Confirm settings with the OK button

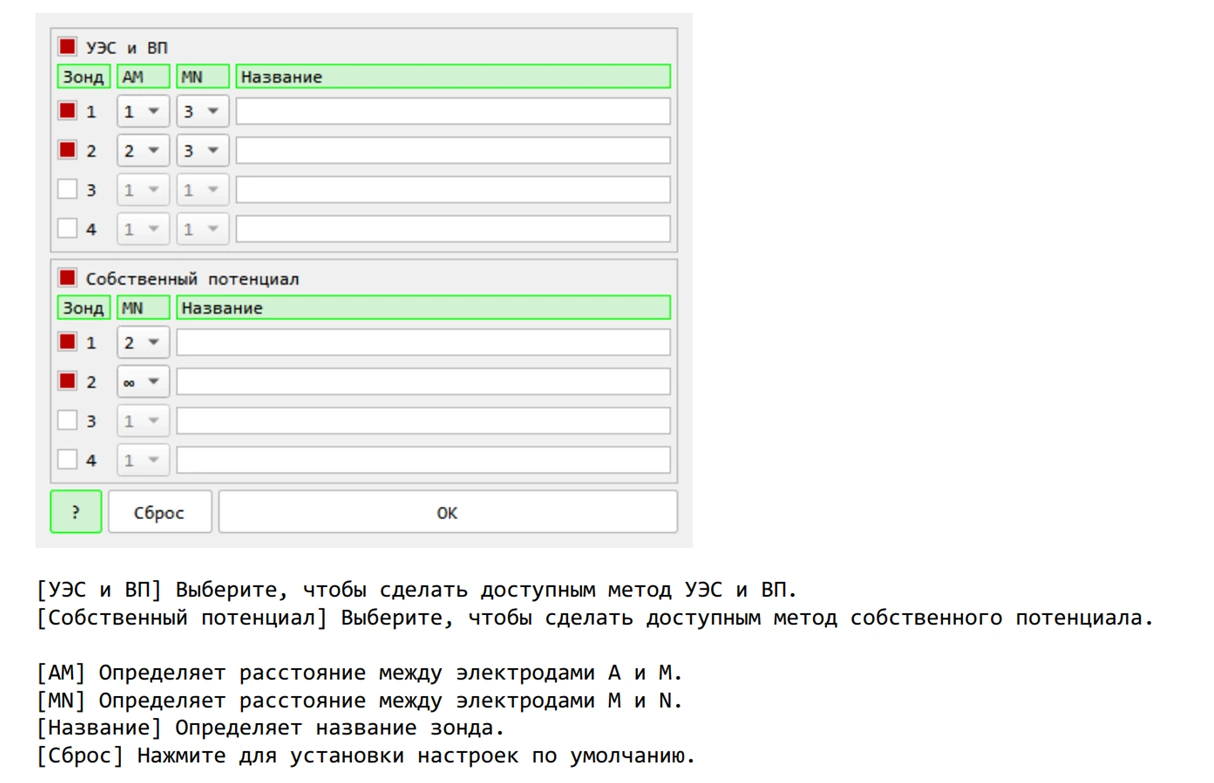tap(447, 512)
